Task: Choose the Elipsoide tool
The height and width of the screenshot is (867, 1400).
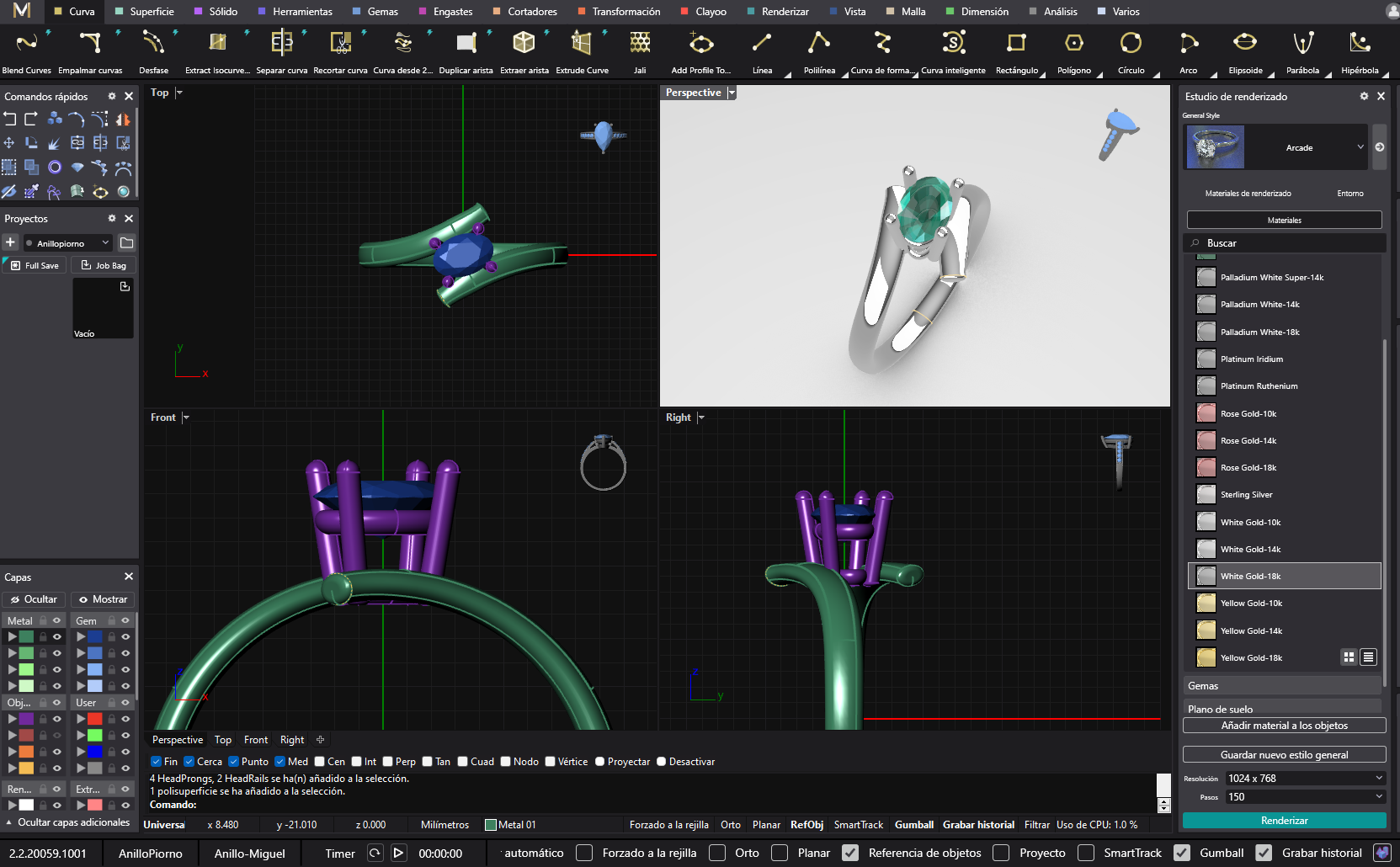Action: pyautogui.click(x=1244, y=43)
